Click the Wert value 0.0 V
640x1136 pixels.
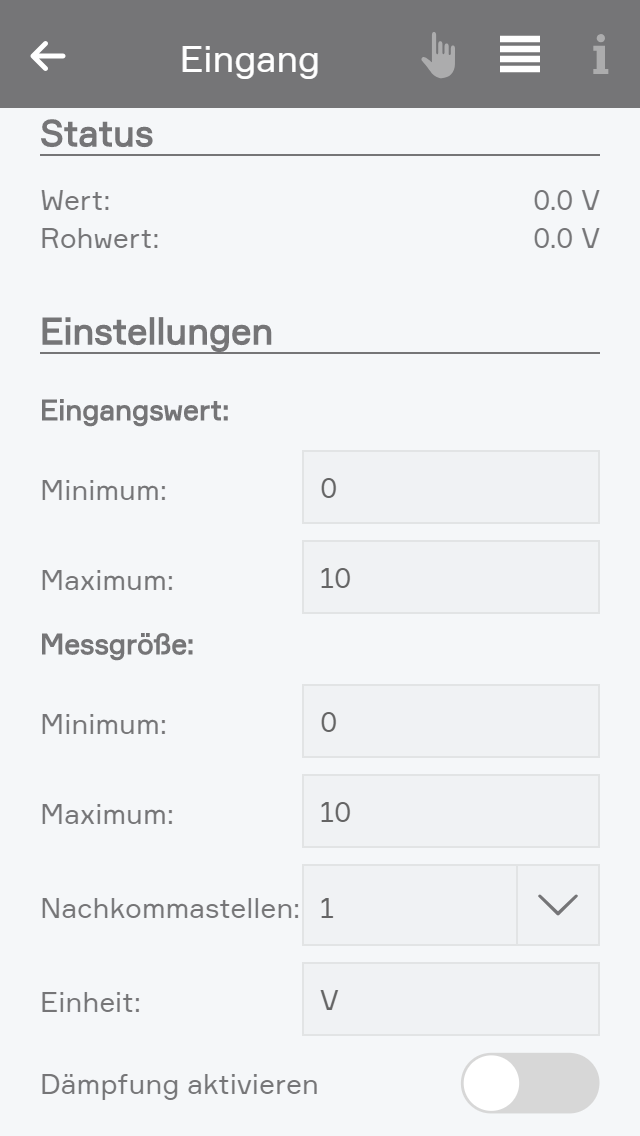click(566, 201)
